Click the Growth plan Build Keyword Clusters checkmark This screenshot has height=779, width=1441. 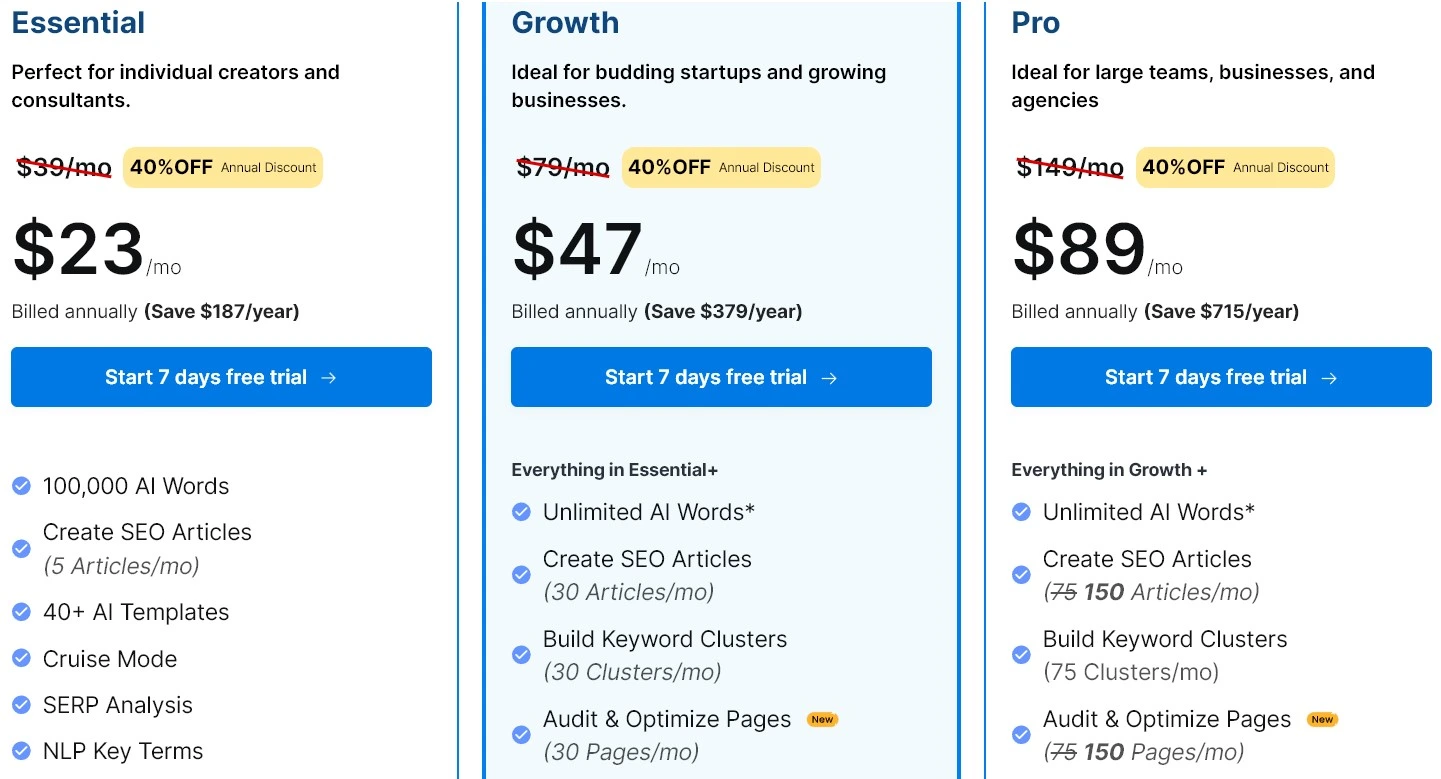521,655
